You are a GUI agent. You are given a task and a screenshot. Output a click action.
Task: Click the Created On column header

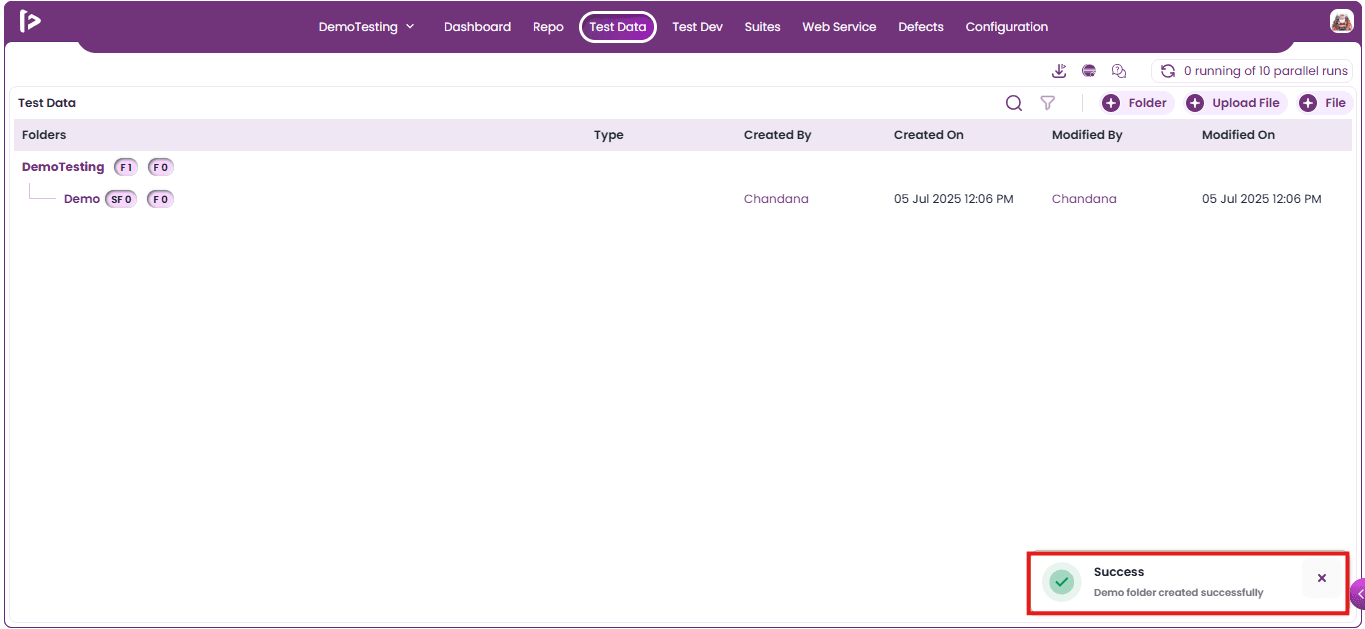coord(928,135)
